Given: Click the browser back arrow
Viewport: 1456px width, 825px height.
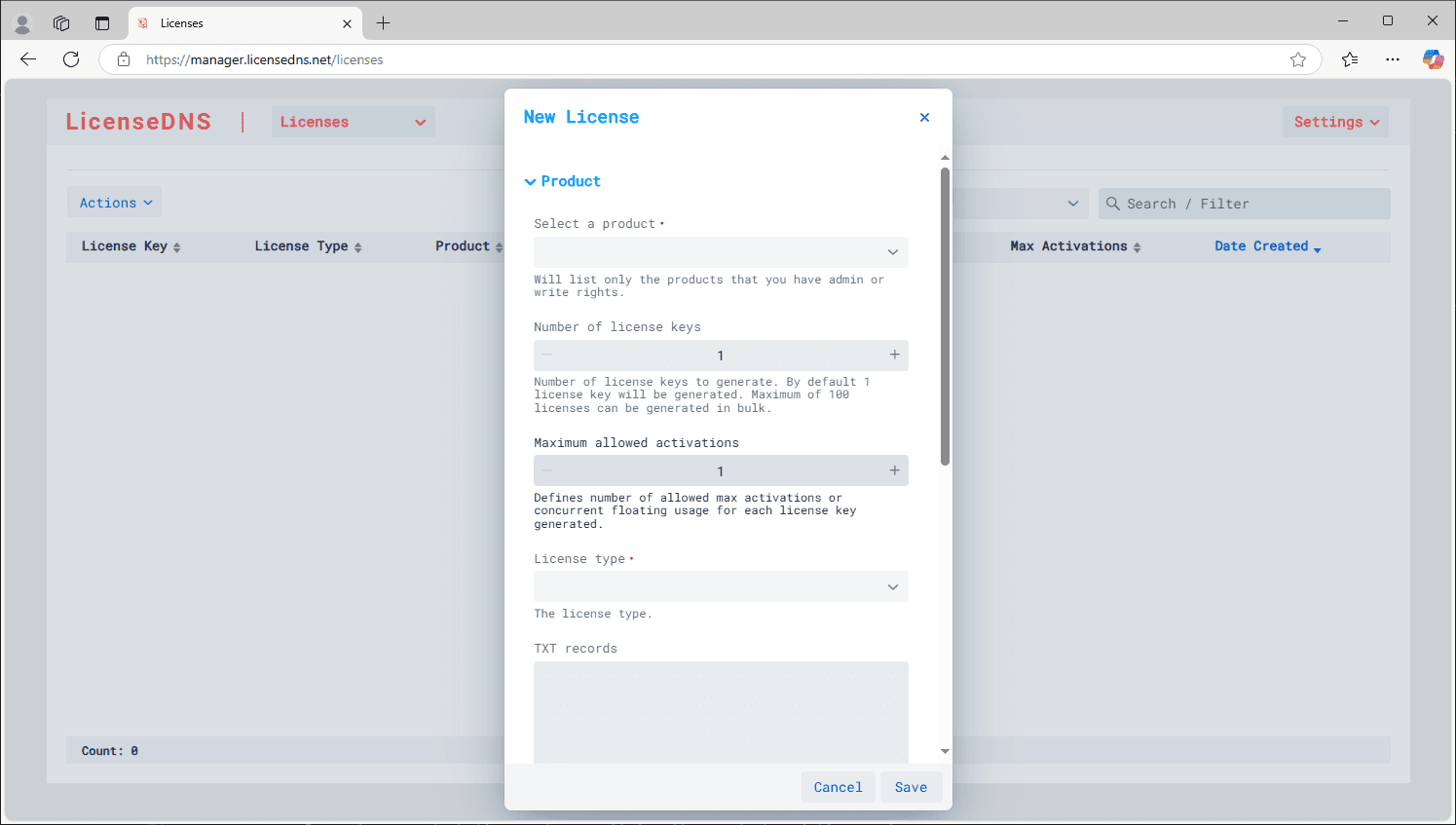Looking at the screenshot, I should (27, 59).
